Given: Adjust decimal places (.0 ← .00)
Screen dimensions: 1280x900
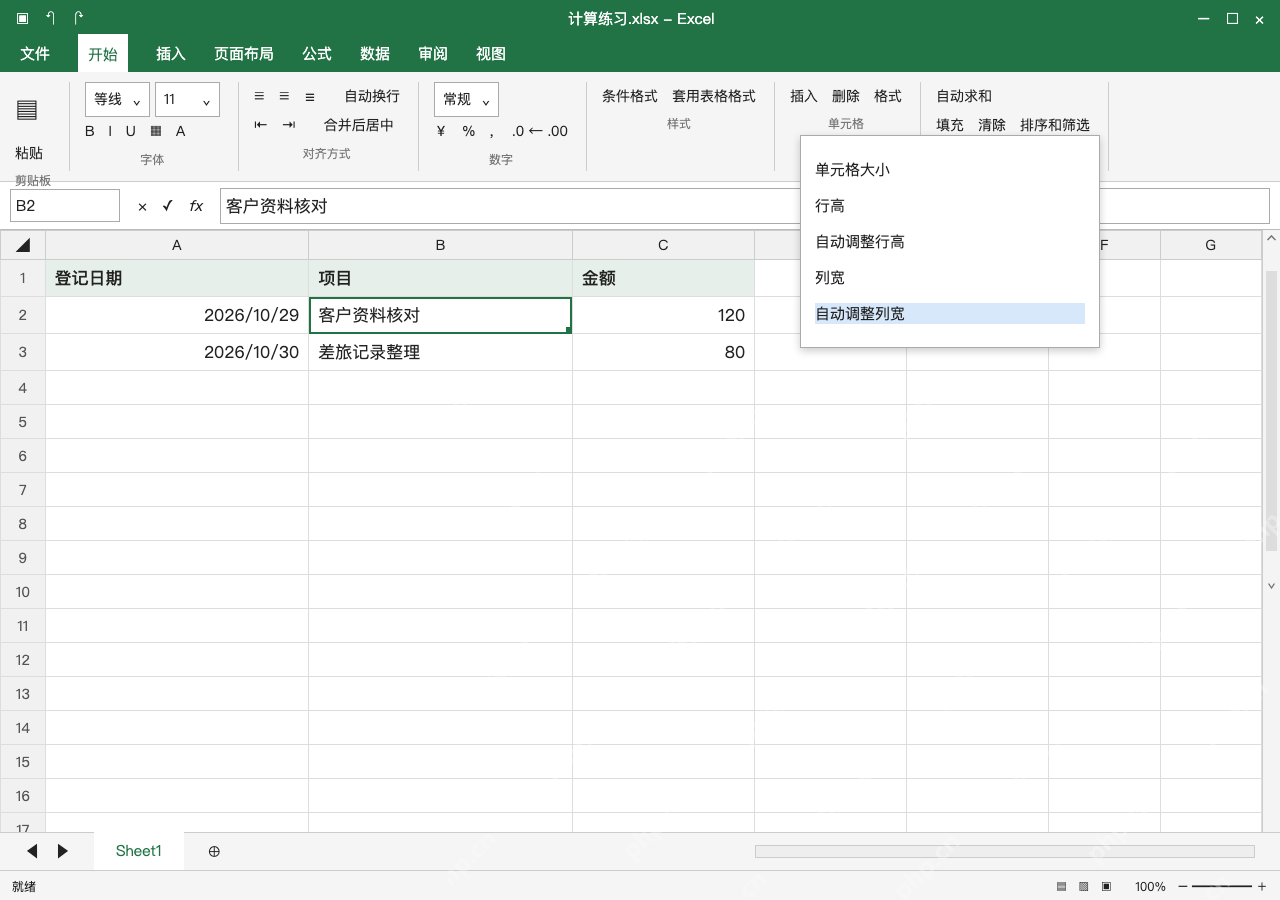Looking at the screenshot, I should pos(540,131).
